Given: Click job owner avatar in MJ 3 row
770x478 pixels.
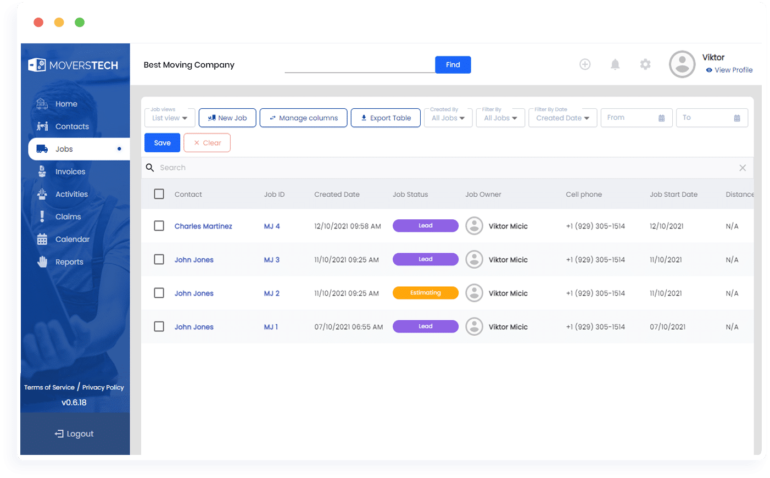Looking at the screenshot, I should 474,259.
